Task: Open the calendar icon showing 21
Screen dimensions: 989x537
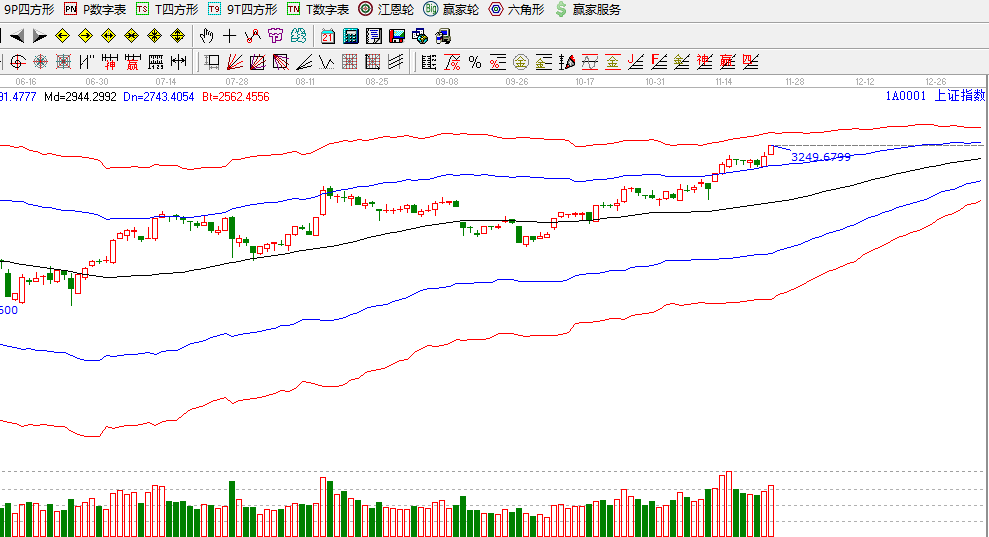Action: [x=328, y=36]
